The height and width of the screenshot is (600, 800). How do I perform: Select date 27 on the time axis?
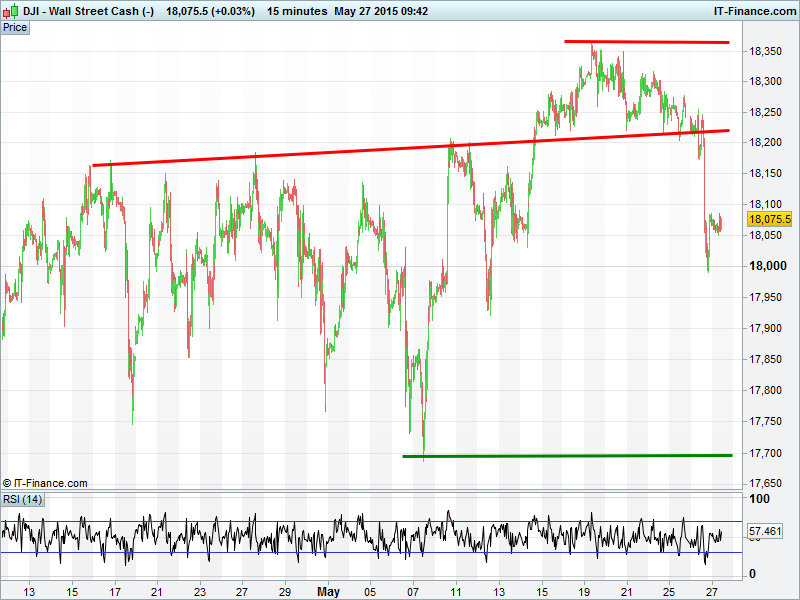point(710,591)
